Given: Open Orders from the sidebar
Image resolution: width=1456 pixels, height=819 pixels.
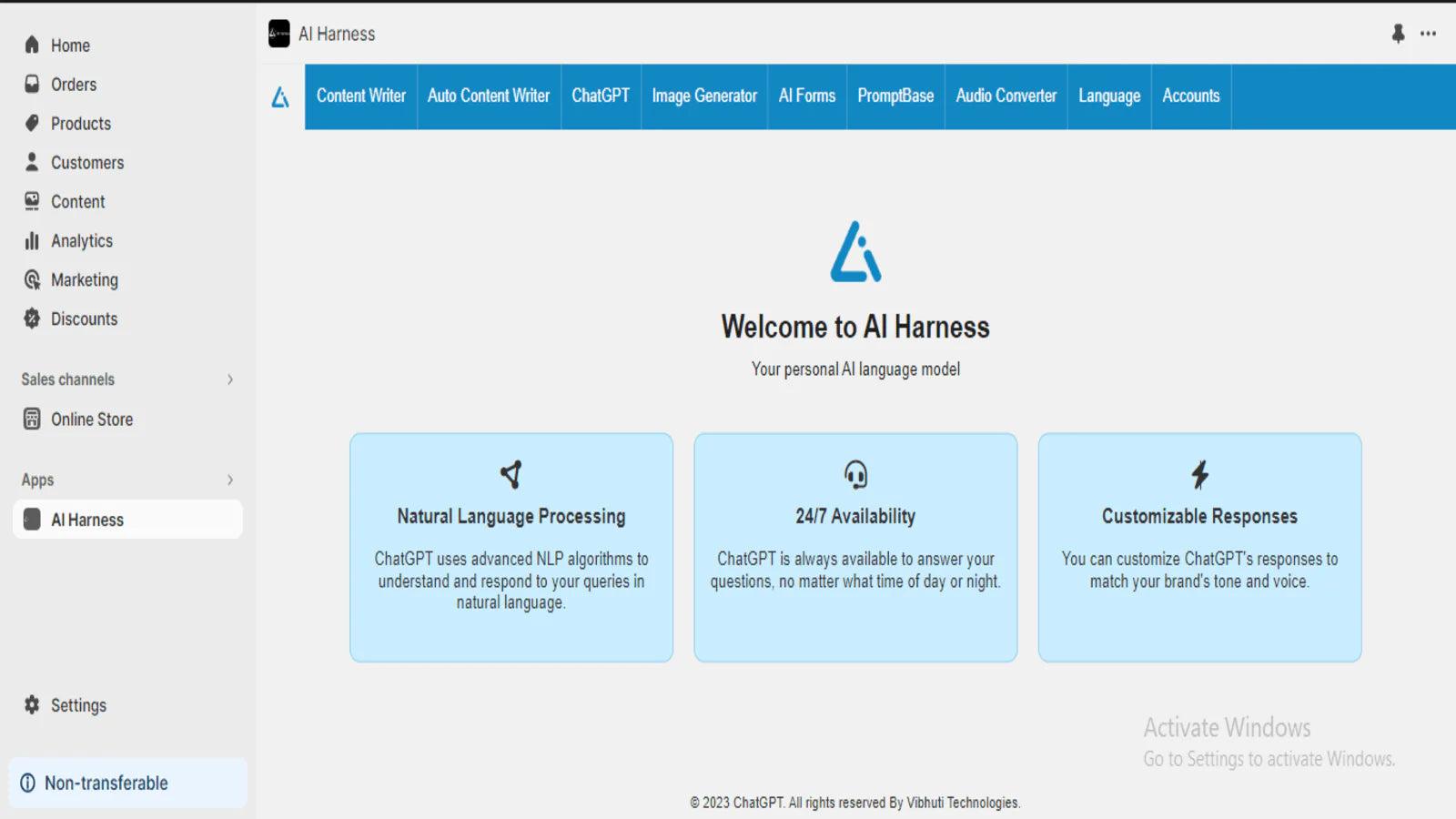Looking at the screenshot, I should (x=73, y=84).
